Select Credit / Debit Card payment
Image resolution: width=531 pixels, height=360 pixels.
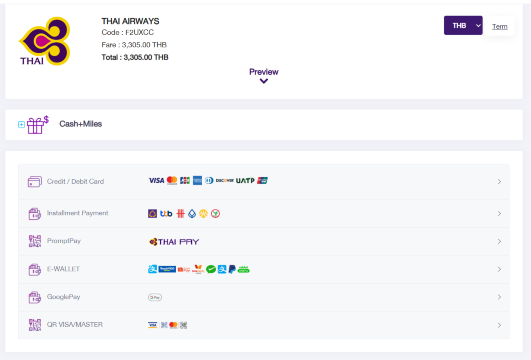click(264, 182)
